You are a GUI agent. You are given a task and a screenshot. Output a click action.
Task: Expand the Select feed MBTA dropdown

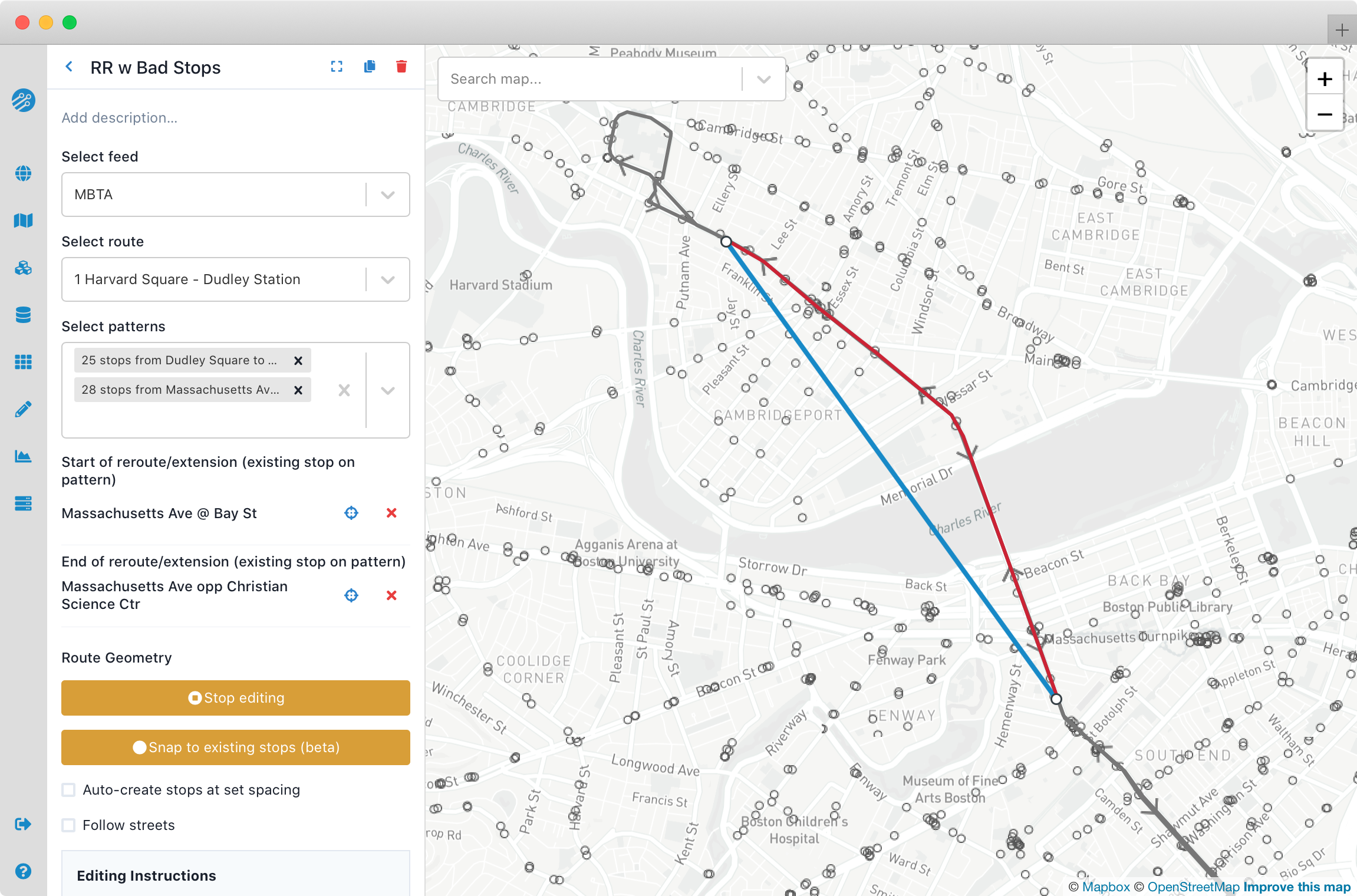point(390,194)
